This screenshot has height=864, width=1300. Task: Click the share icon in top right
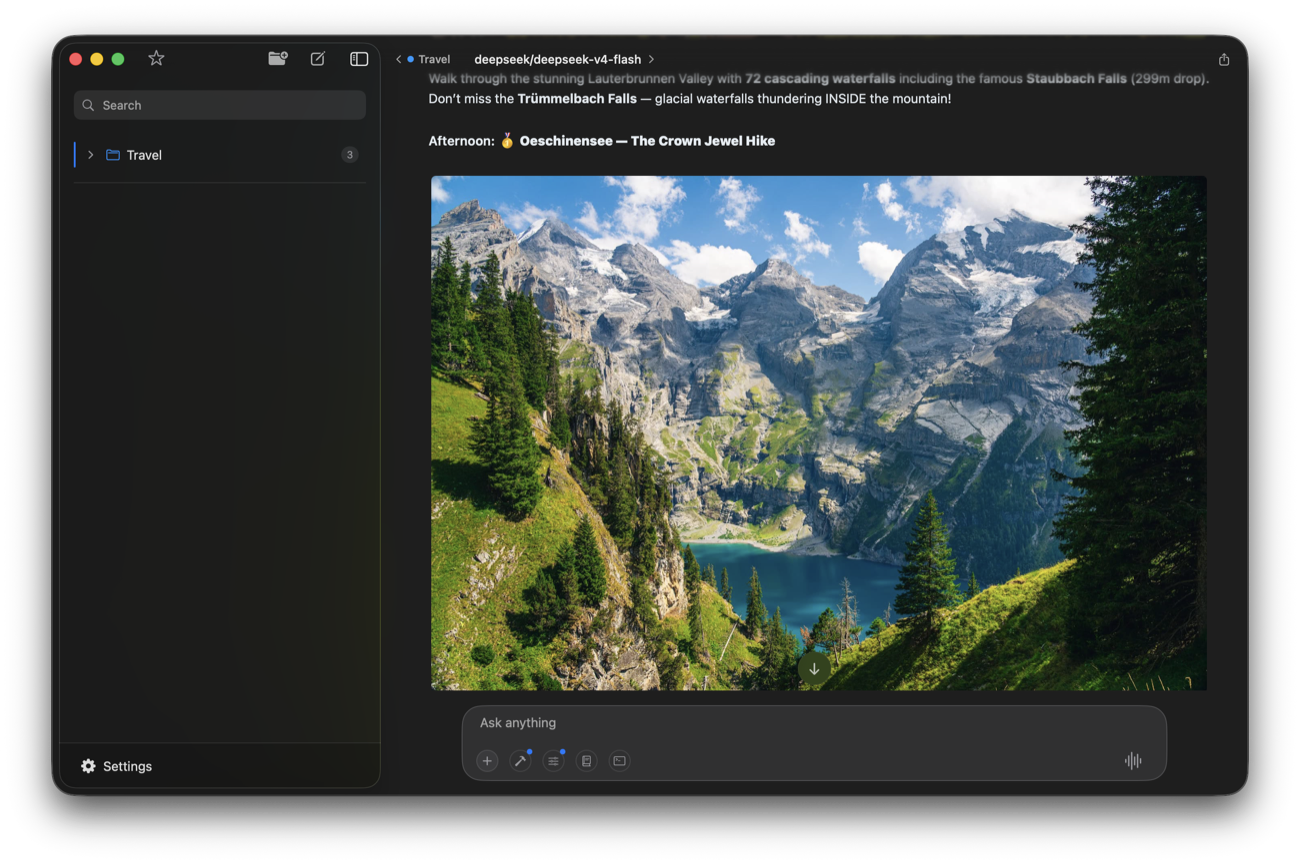(x=1224, y=60)
